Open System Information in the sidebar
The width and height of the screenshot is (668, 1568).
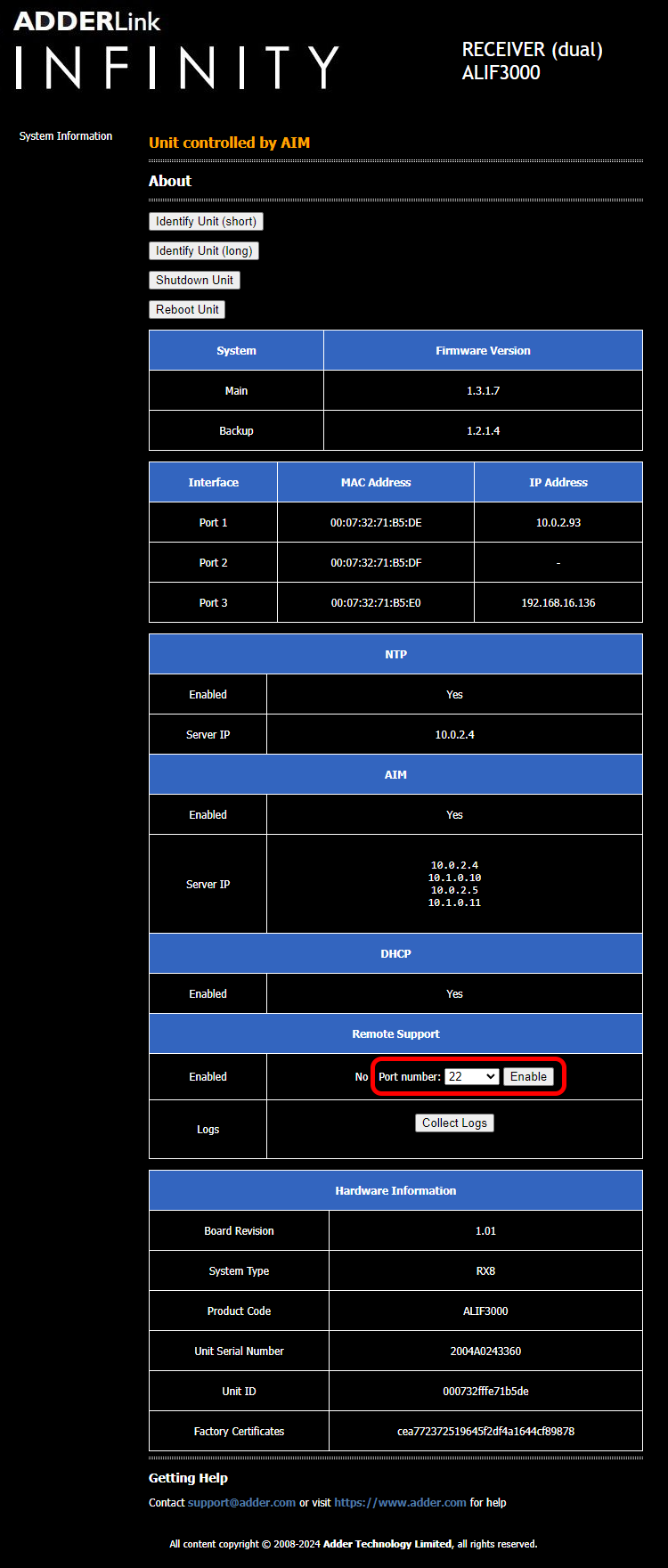66,136
